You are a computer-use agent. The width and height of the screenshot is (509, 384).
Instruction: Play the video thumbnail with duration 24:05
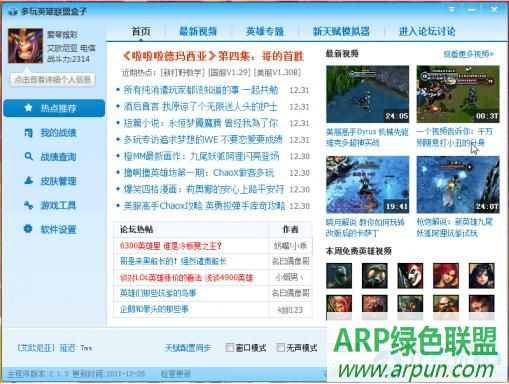[x=367, y=94]
